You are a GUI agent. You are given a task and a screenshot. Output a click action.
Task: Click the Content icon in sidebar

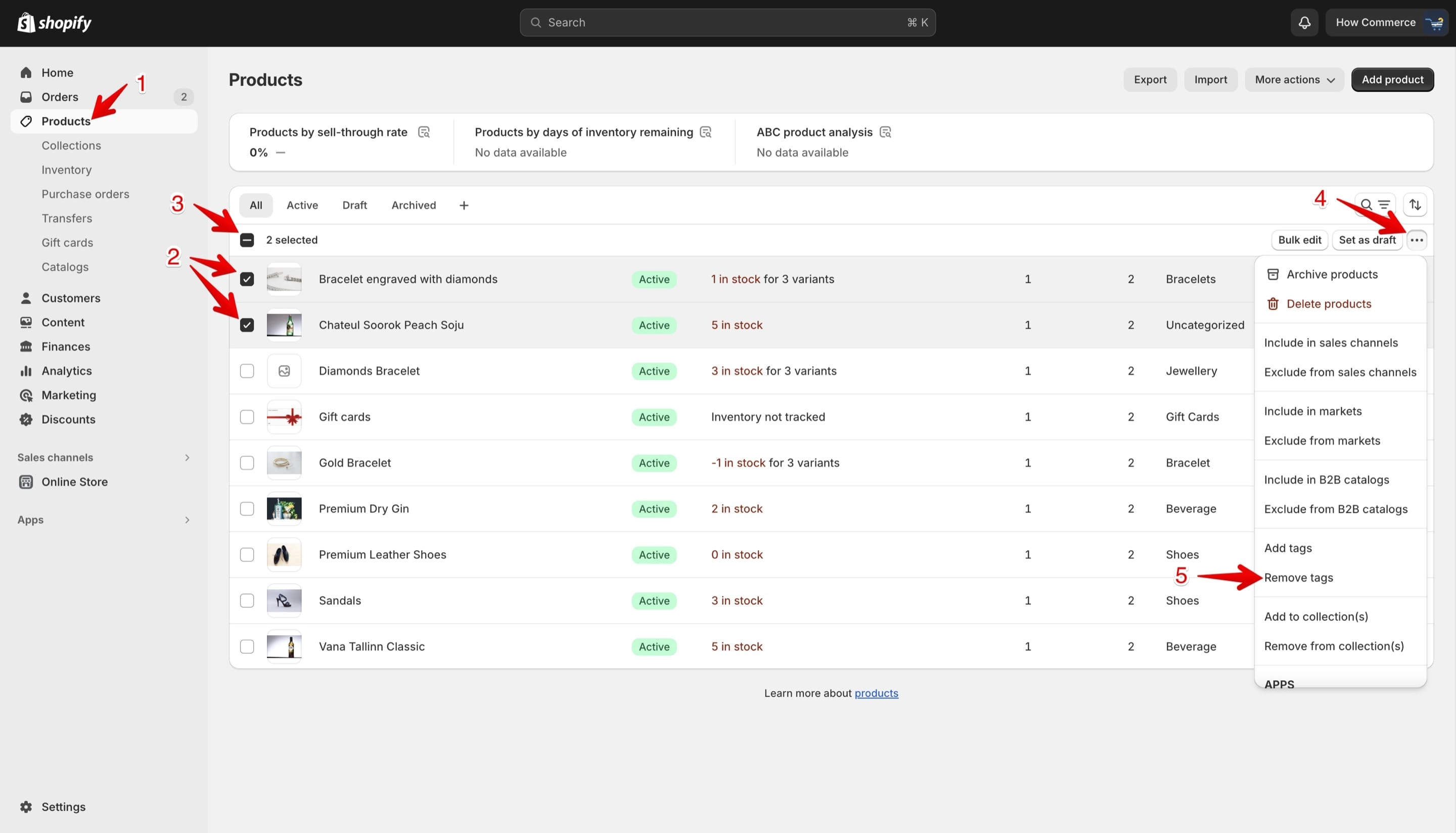point(26,323)
